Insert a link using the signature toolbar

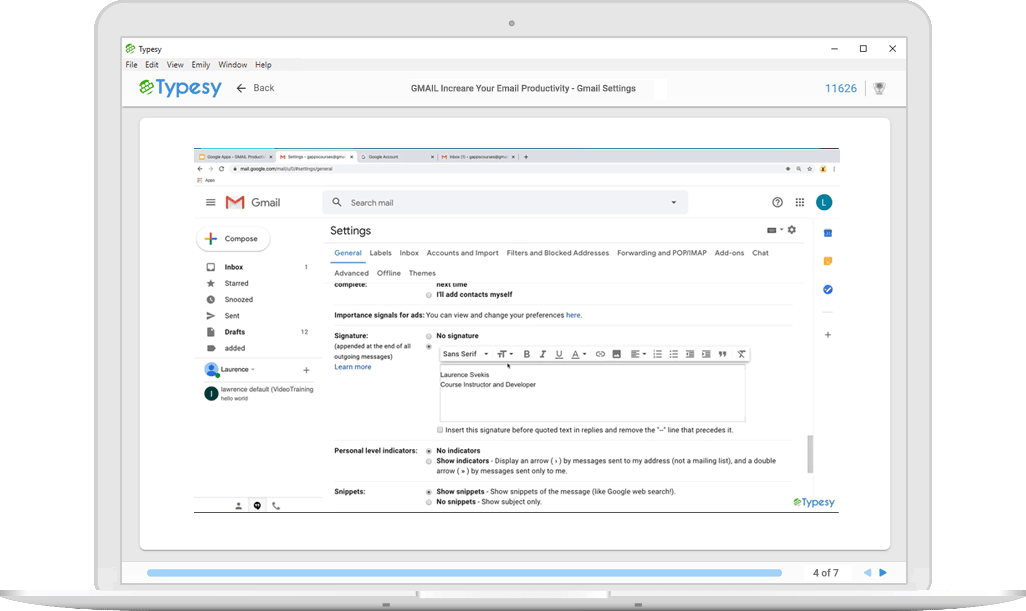pos(600,354)
